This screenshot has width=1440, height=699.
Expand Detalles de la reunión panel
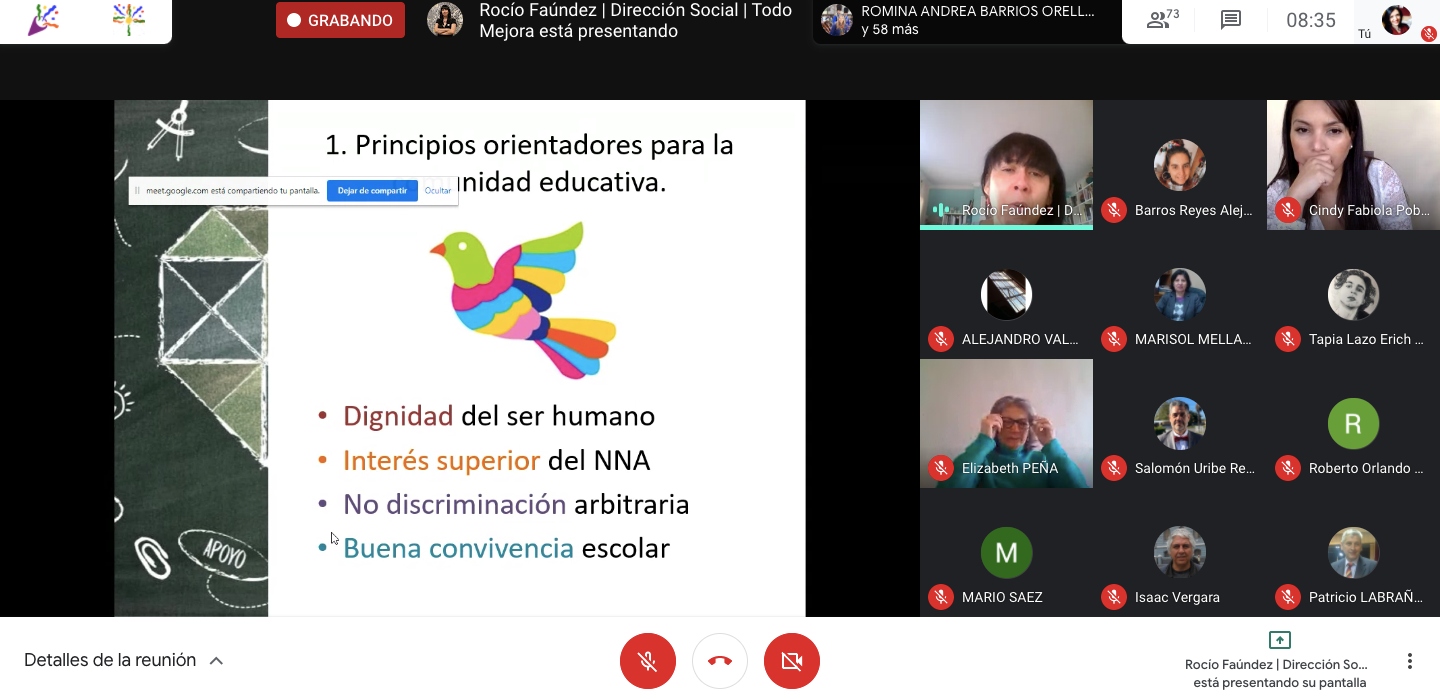tap(110, 660)
